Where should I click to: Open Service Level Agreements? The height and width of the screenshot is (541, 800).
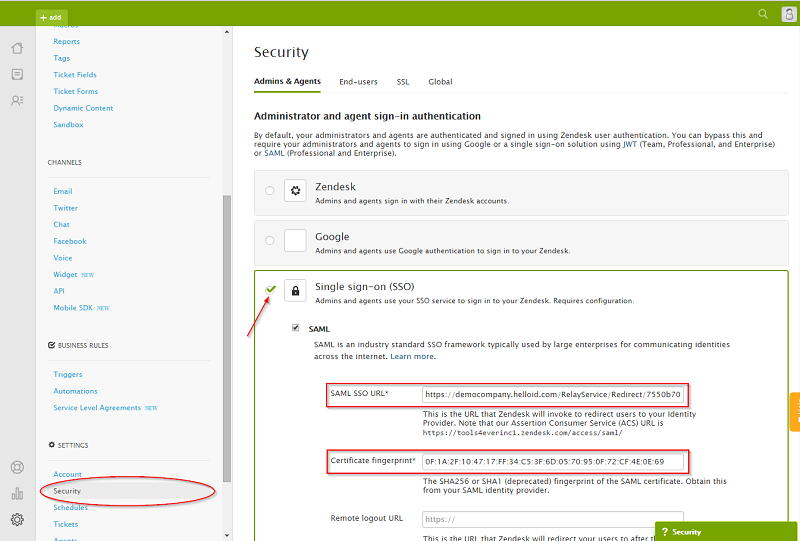pos(97,408)
